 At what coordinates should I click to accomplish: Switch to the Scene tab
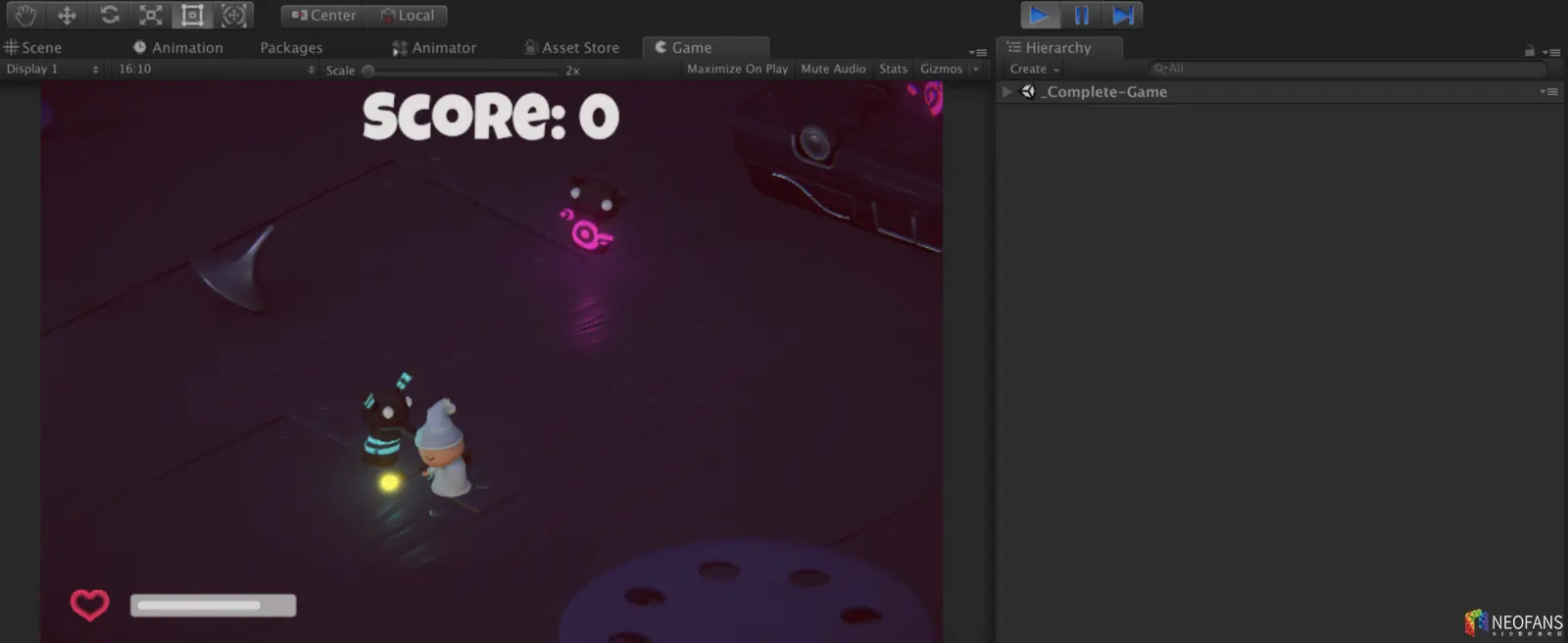[x=33, y=47]
